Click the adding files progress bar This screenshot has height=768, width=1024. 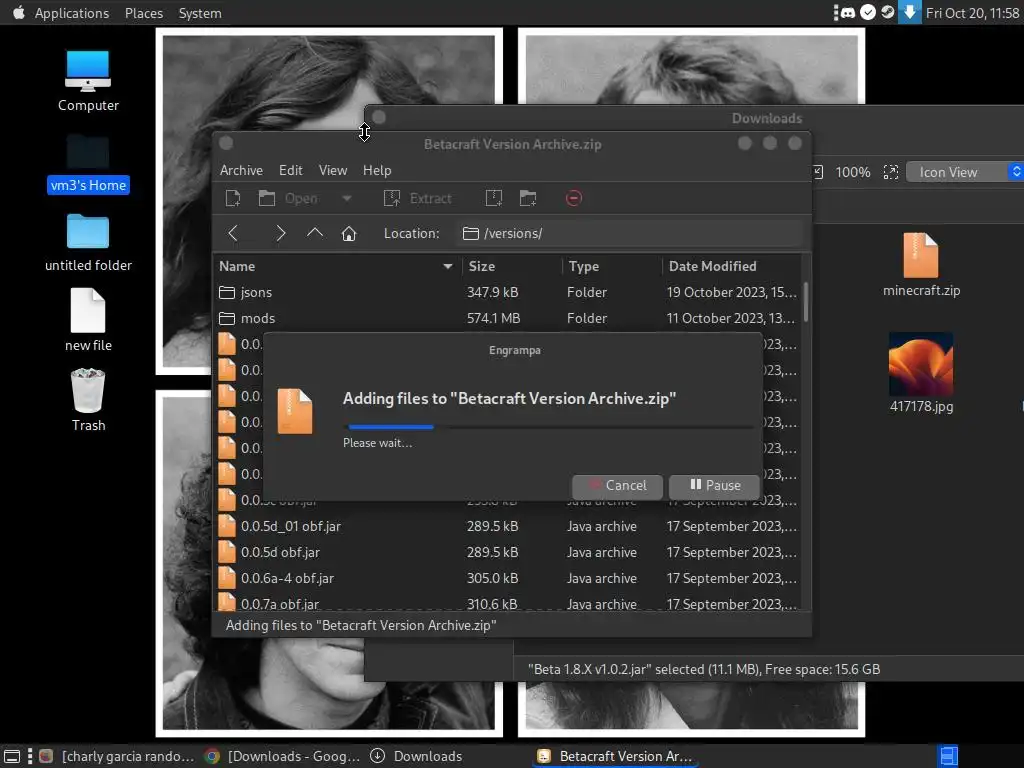(x=549, y=427)
